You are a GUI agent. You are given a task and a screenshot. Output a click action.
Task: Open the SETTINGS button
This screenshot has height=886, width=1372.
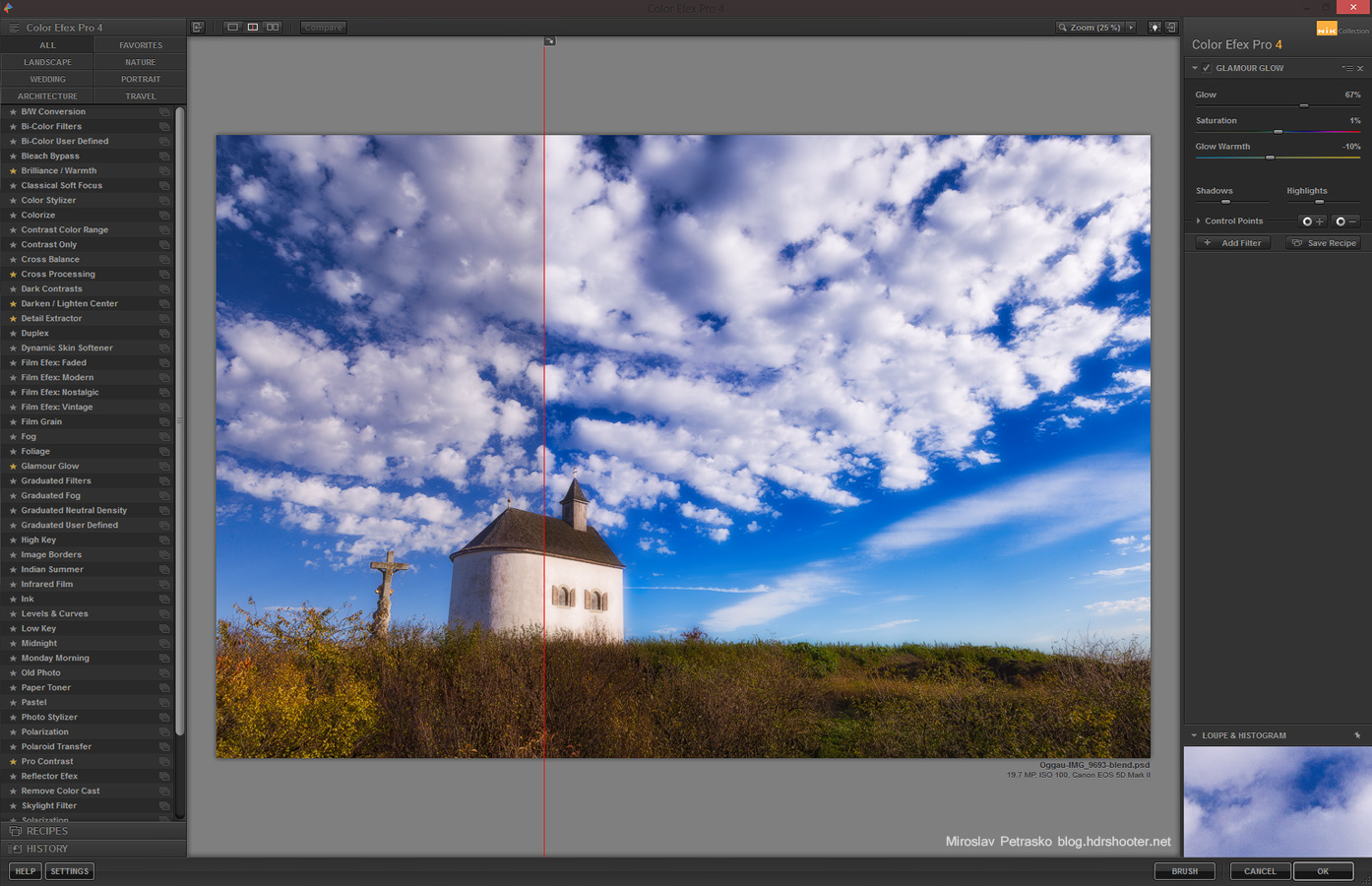(70, 871)
